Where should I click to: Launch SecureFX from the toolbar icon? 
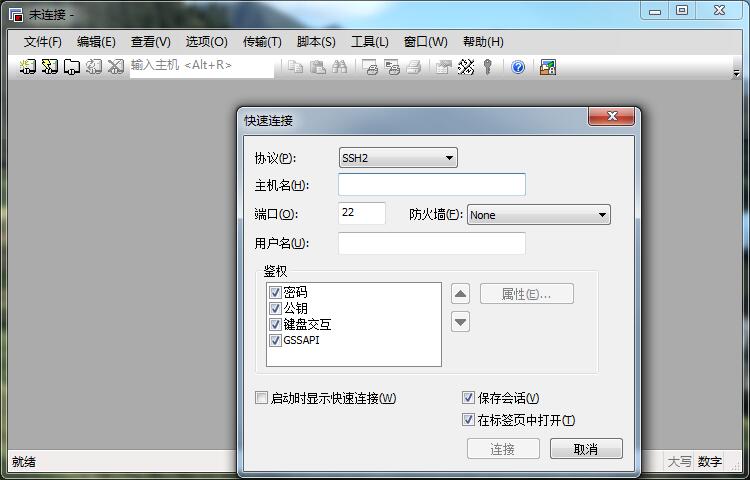pyautogui.click(x=547, y=67)
